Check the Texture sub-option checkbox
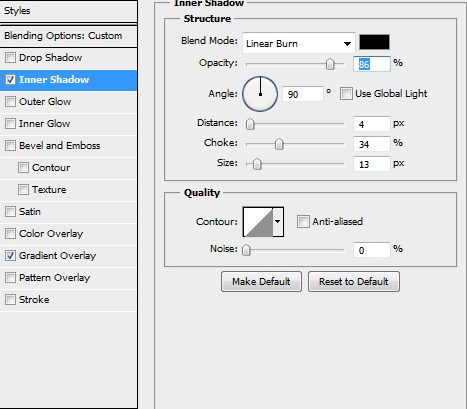The width and height of the screenshot is (467, 409). coord(23,190)
